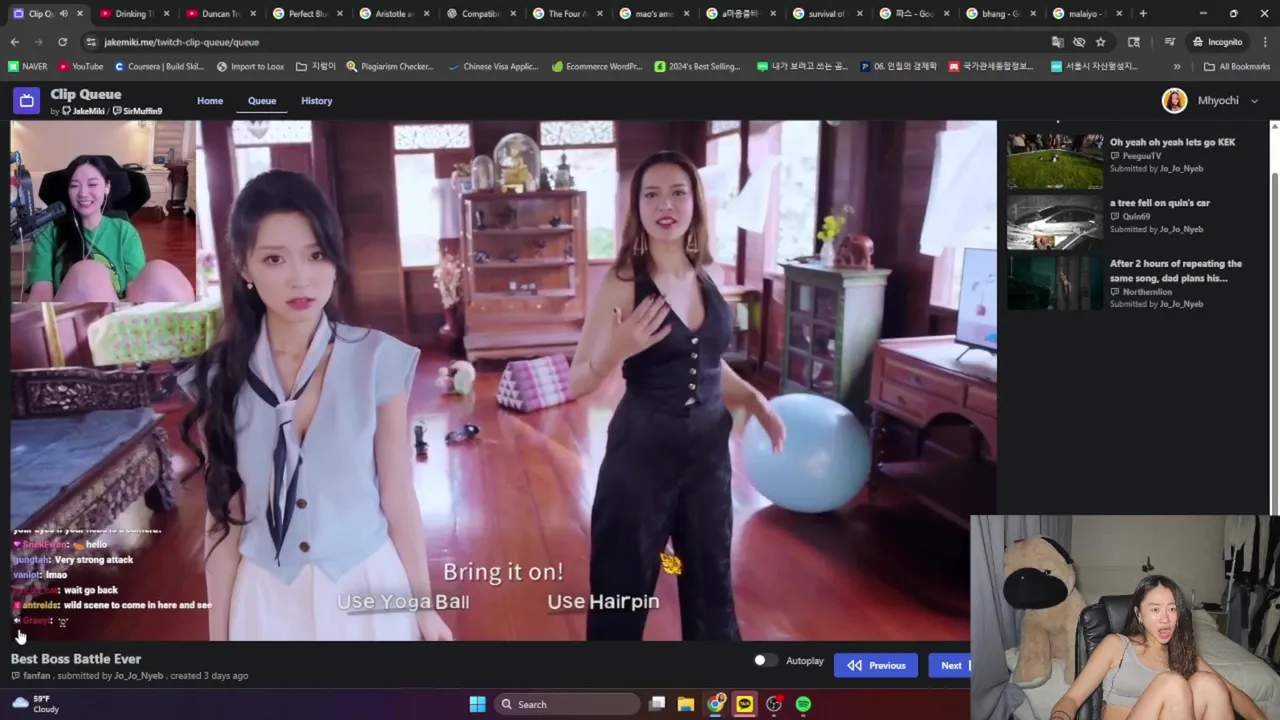The width and height of the screenshot is (1280, 720).
Task: Click the Next clip button
Action: [x=949, y=665]
